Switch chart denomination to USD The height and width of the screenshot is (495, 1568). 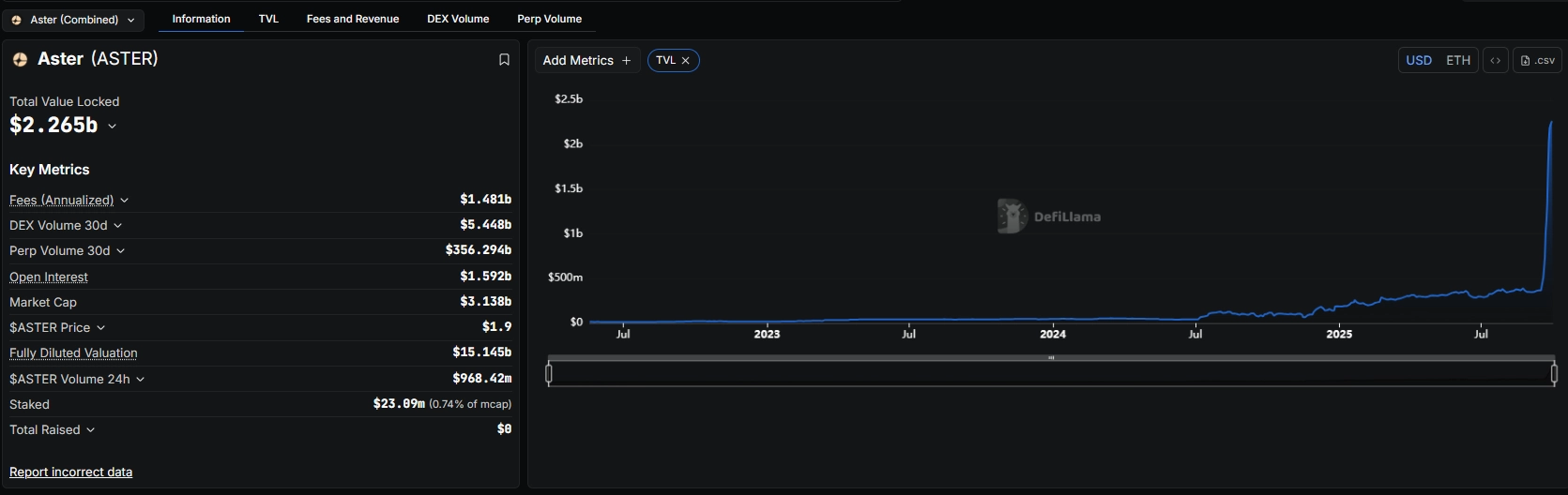click(1418, 60)
